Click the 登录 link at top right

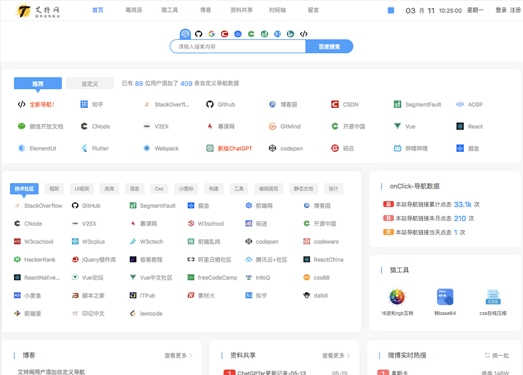[x=501, y=10]
